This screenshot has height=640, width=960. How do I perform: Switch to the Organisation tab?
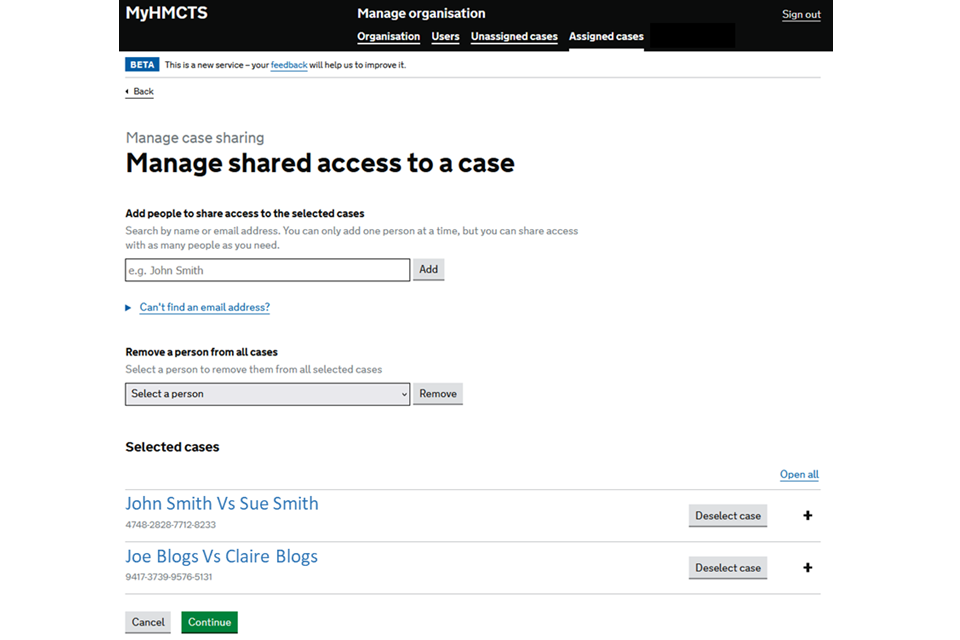tap(388, 37)
